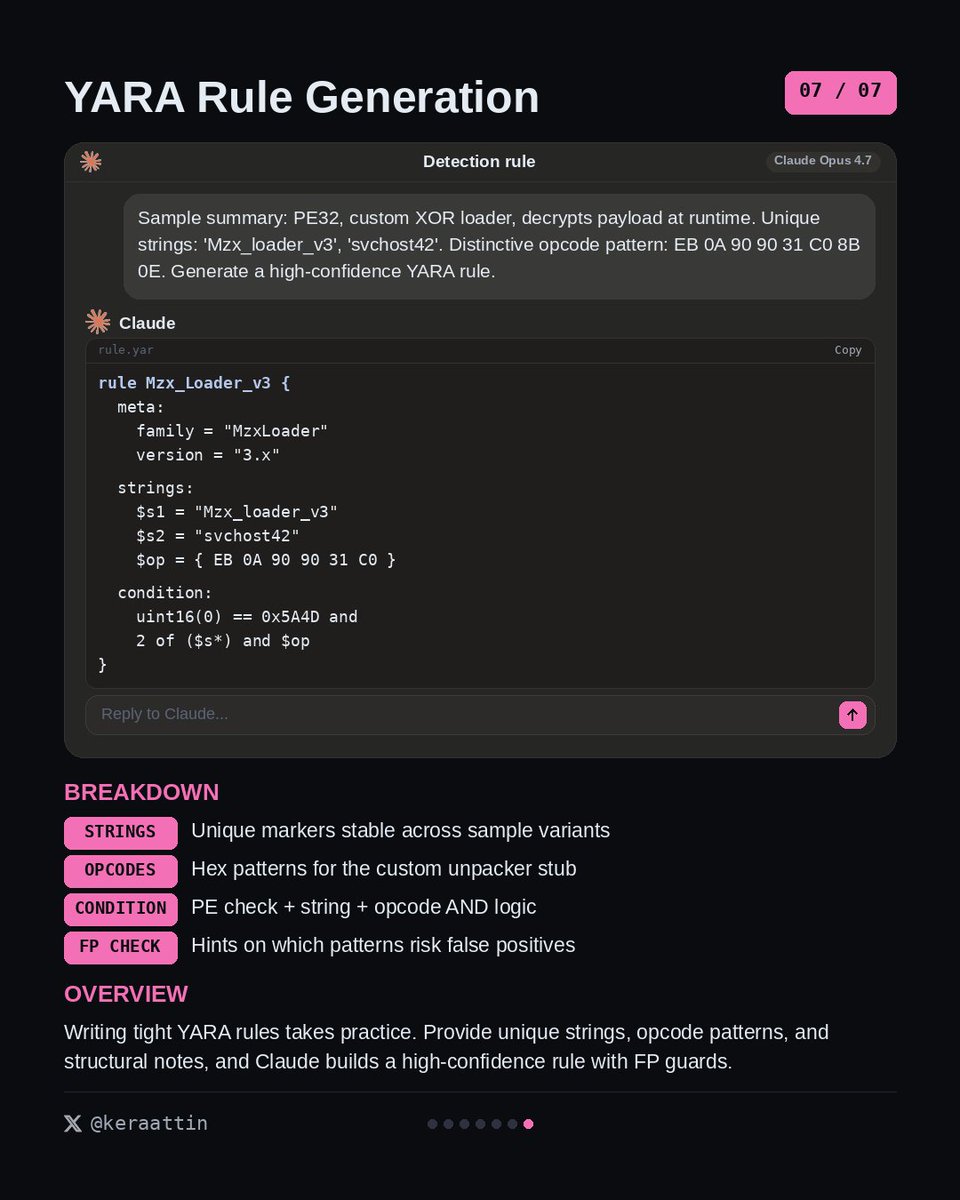Click the Claude Opus 4.7 model badge
This screenshot has height=1200, width=960.
click(x=823, y=161)
